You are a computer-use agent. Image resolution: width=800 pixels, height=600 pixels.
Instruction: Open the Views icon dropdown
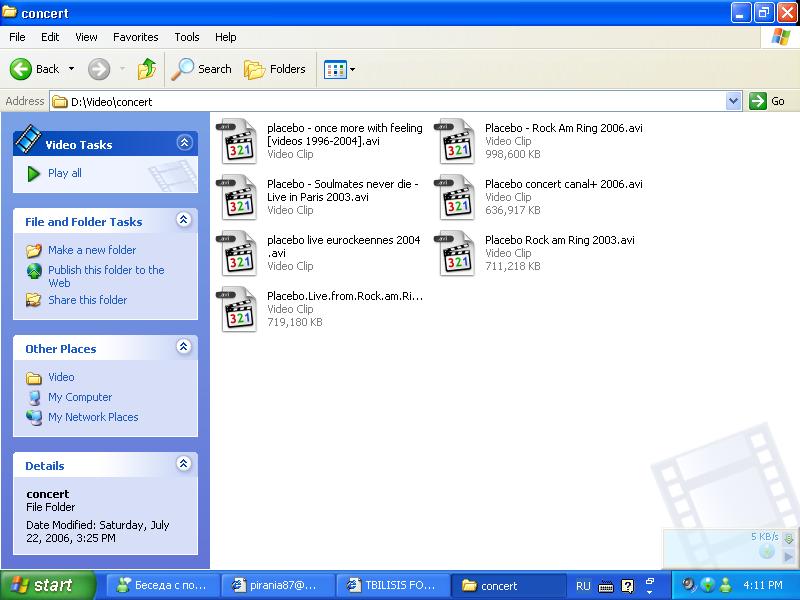339,69
